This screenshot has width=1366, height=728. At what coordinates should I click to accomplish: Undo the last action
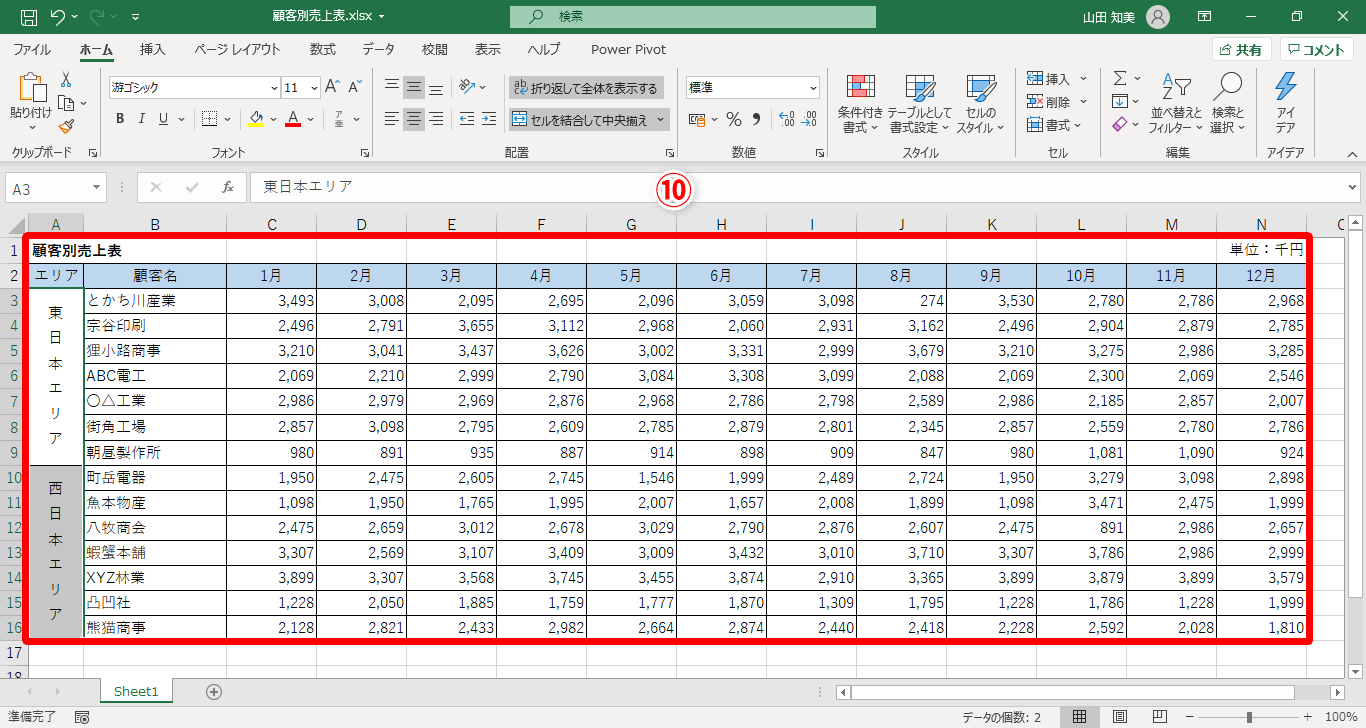(58, 17)
